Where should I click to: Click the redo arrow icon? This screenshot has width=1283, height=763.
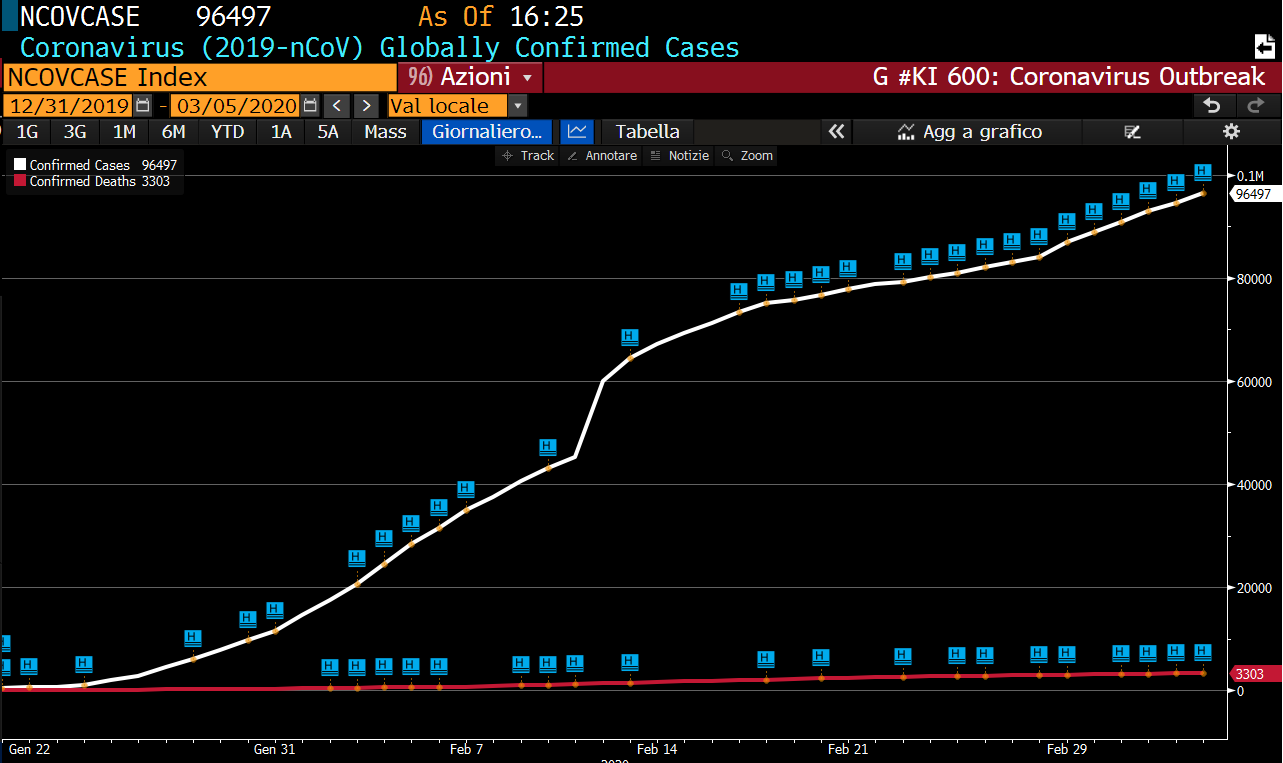click(x=1256, y=106)
